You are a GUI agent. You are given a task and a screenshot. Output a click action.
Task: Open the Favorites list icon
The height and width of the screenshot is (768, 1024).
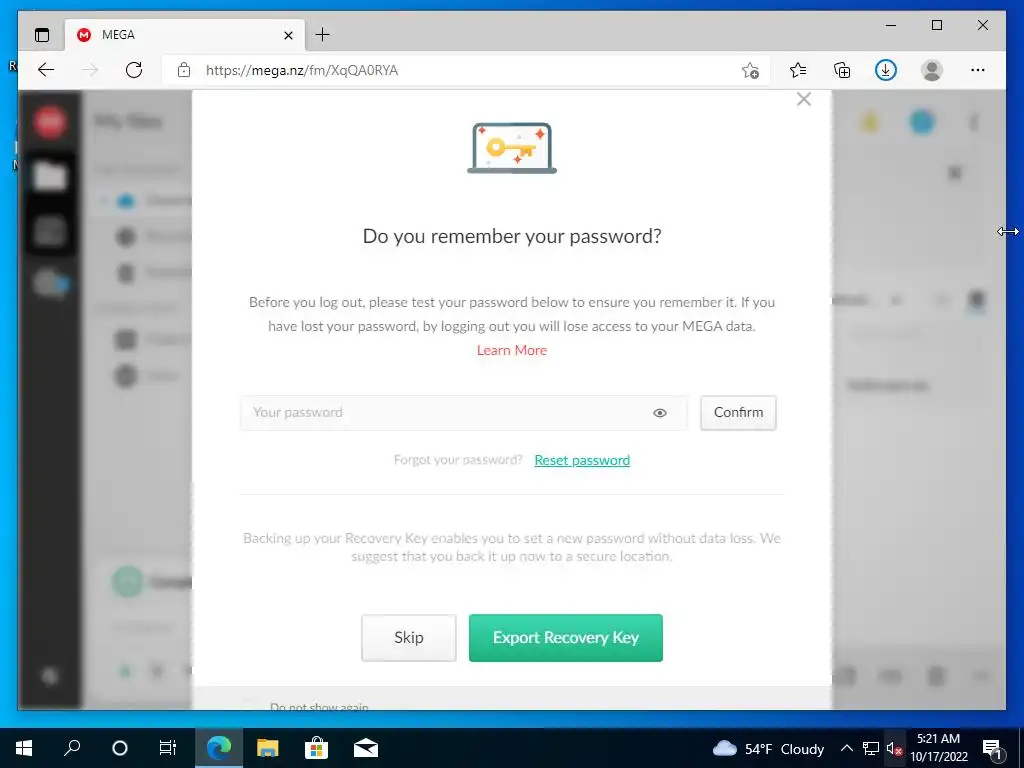(797, 70)
